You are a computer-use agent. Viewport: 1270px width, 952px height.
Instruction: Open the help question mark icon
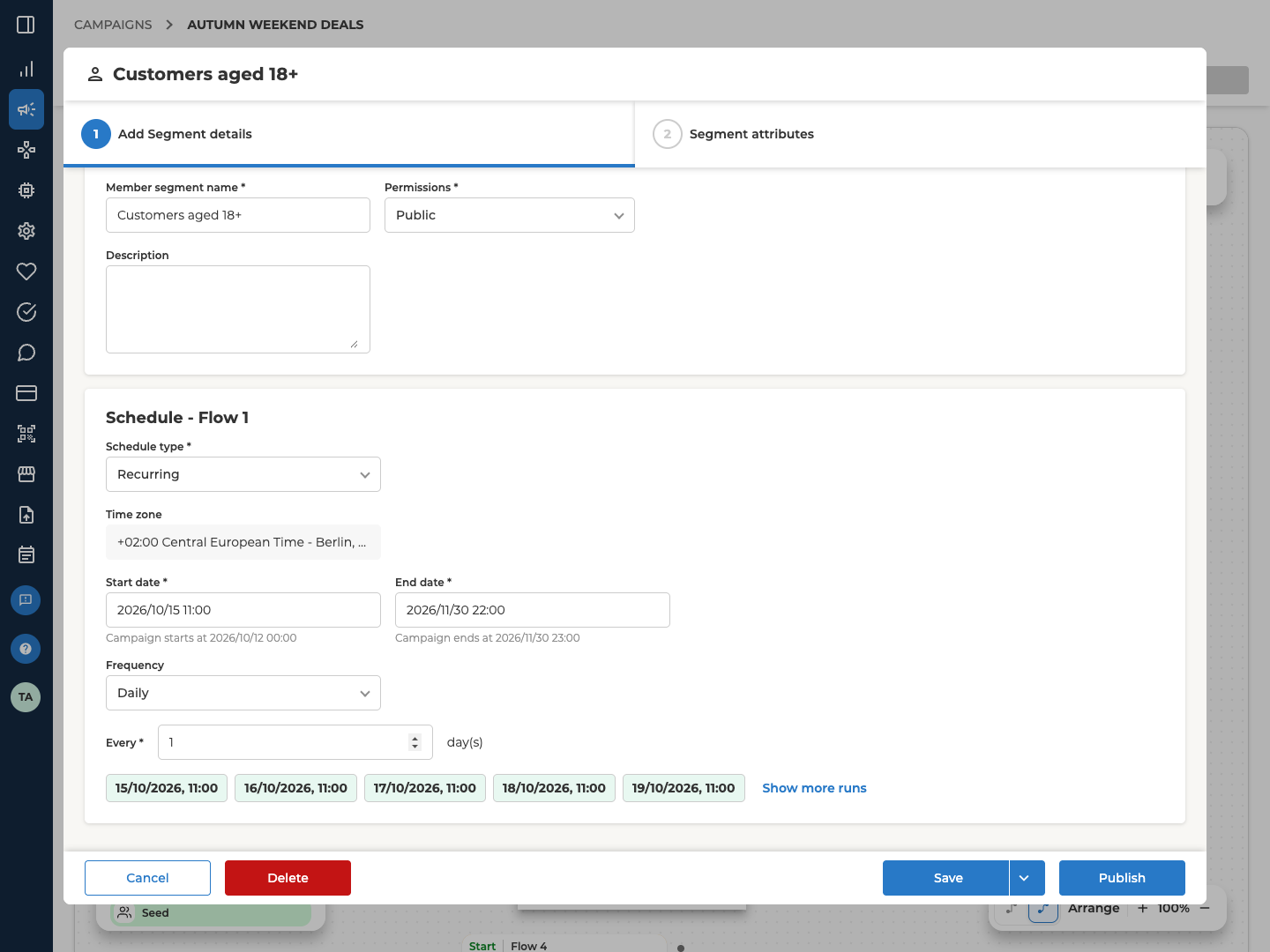pyautogui.click(x=26, y=649)
